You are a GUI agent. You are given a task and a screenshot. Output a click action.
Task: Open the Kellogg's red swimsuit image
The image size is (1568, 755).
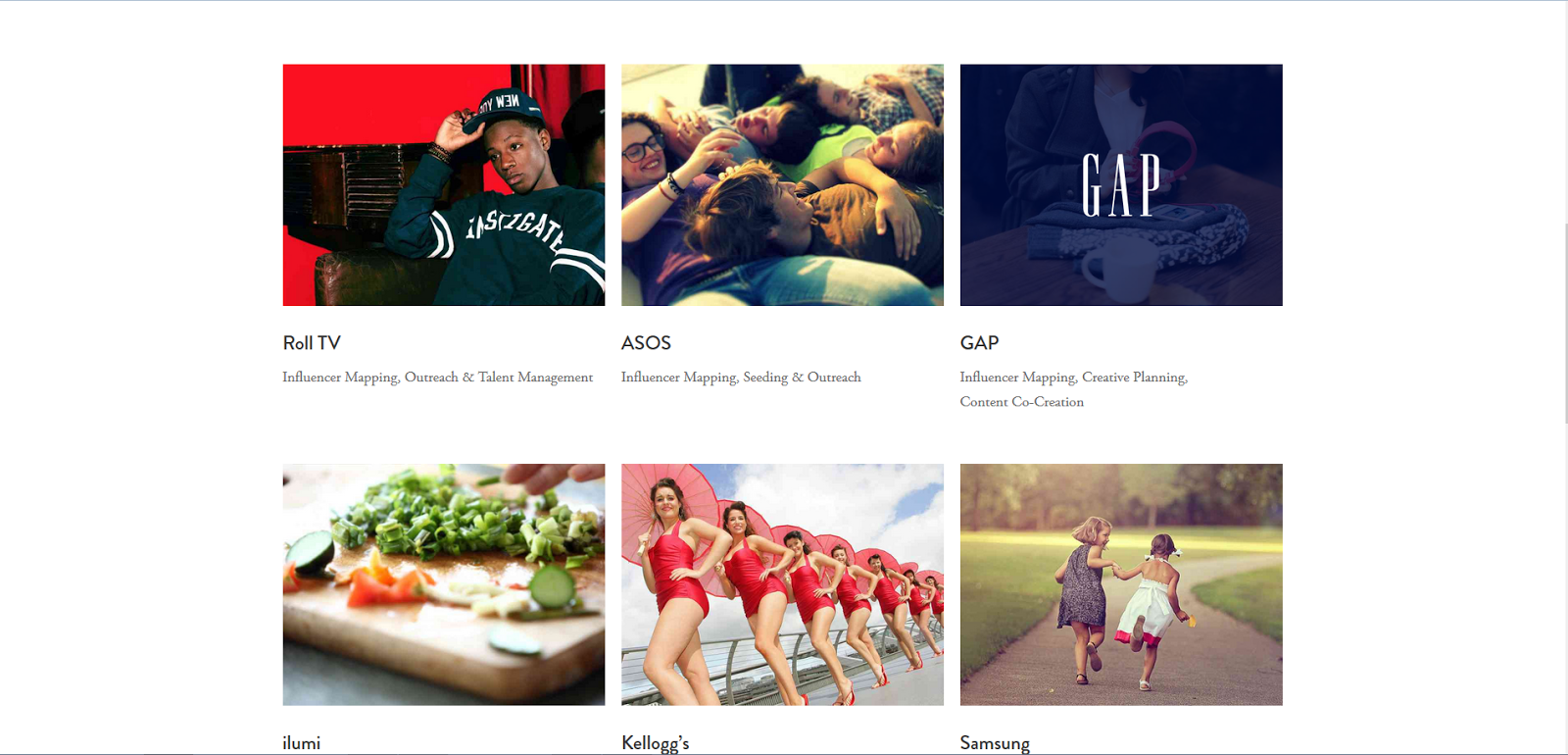[782, 584]
